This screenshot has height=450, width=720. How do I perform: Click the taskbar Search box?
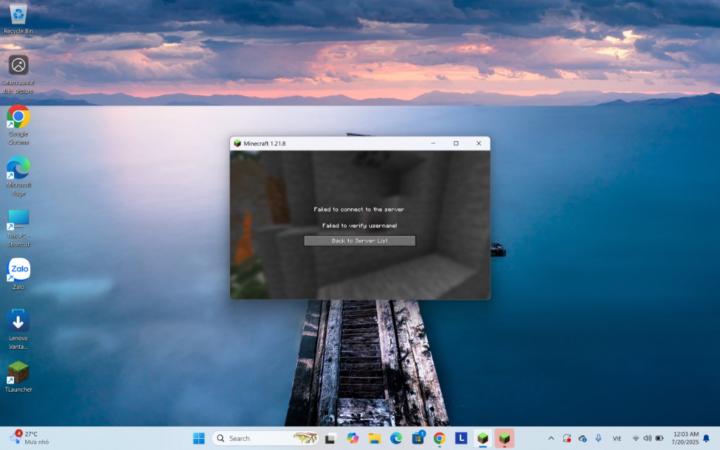[x=266, y=439]
